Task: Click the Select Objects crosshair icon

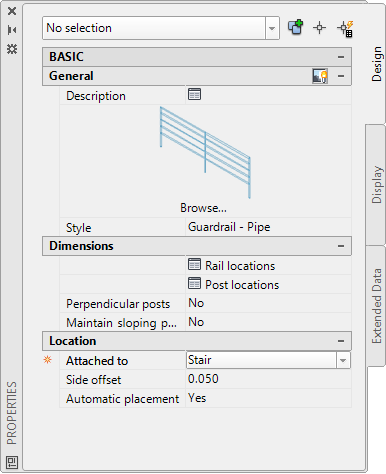Action: tap(319, 28)
